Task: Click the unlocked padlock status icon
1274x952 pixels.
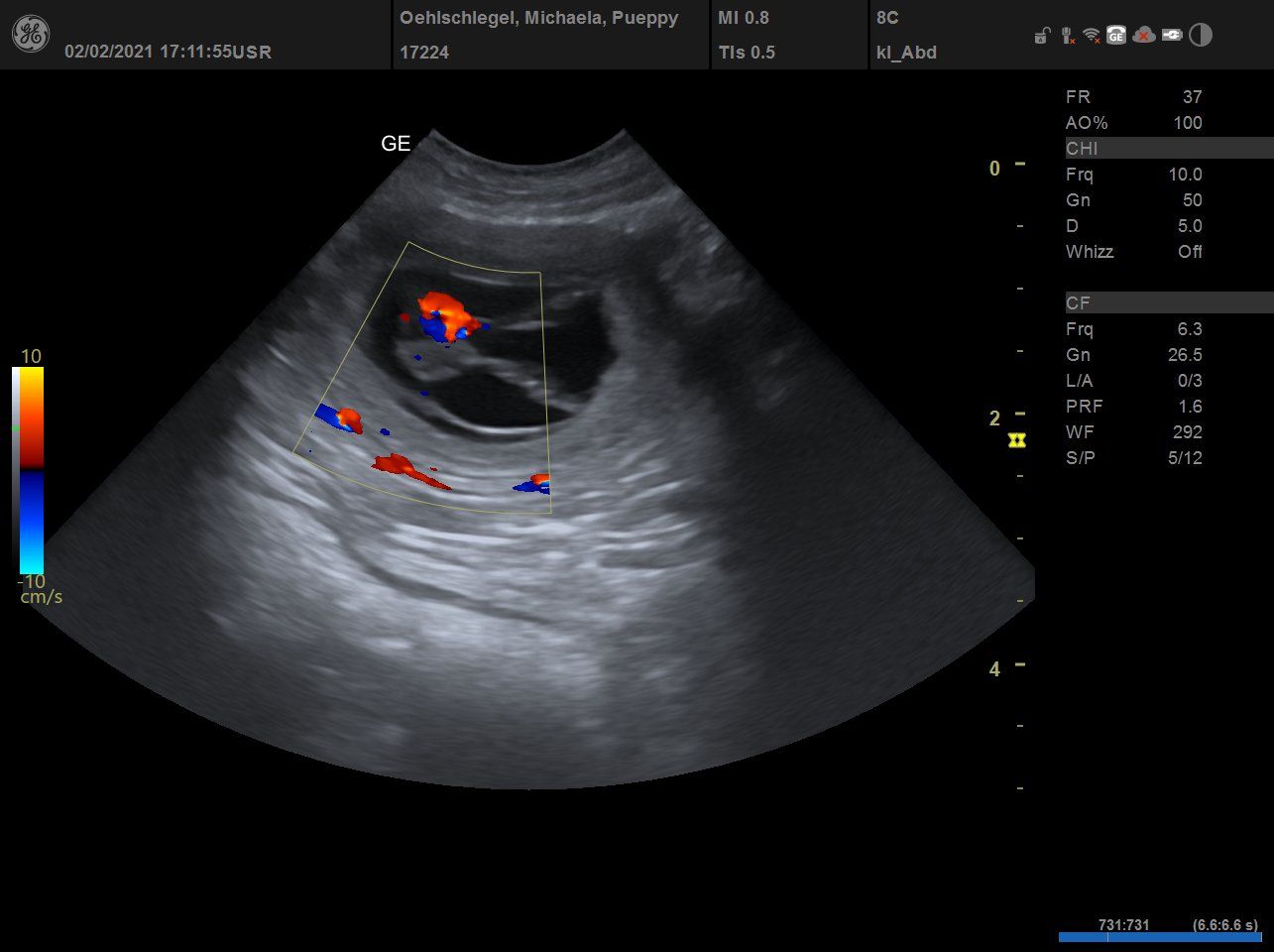Action: tap(1041, 36)
